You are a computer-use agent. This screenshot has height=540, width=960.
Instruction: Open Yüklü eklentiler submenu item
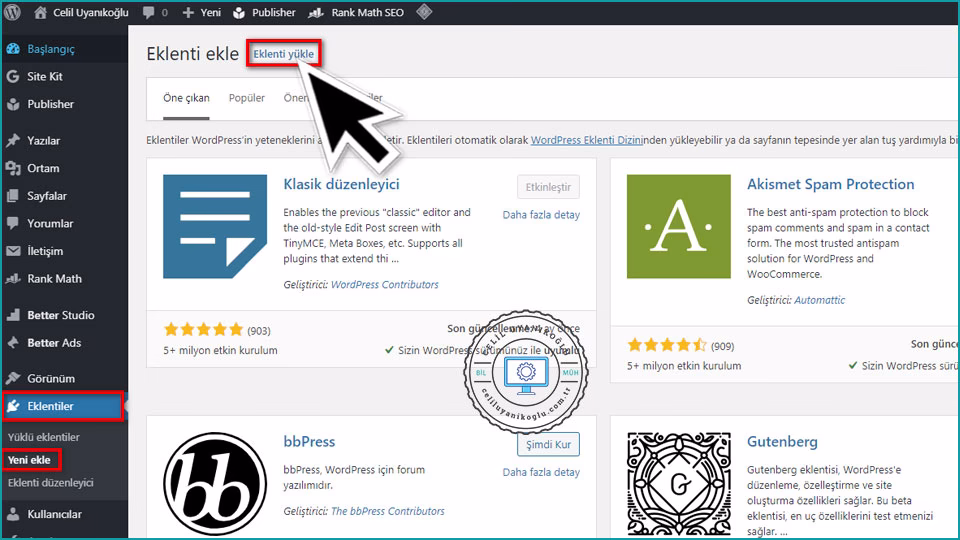click(x=43, y=437)
